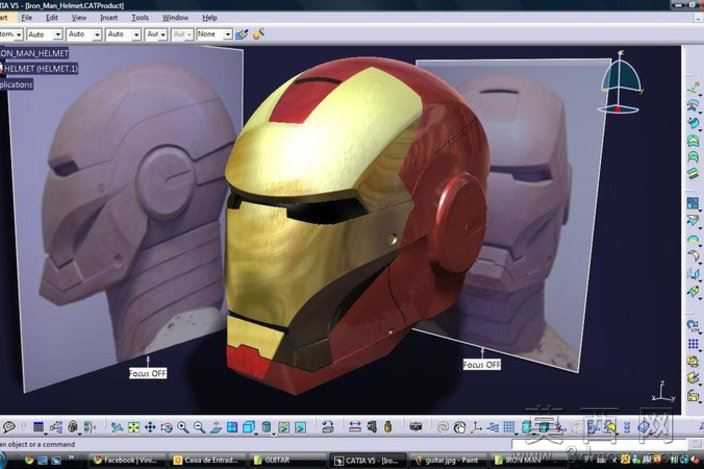The height and width of the screenshot is (469, 704).
Task: Open the Window menu
Action: pos(175,18)
